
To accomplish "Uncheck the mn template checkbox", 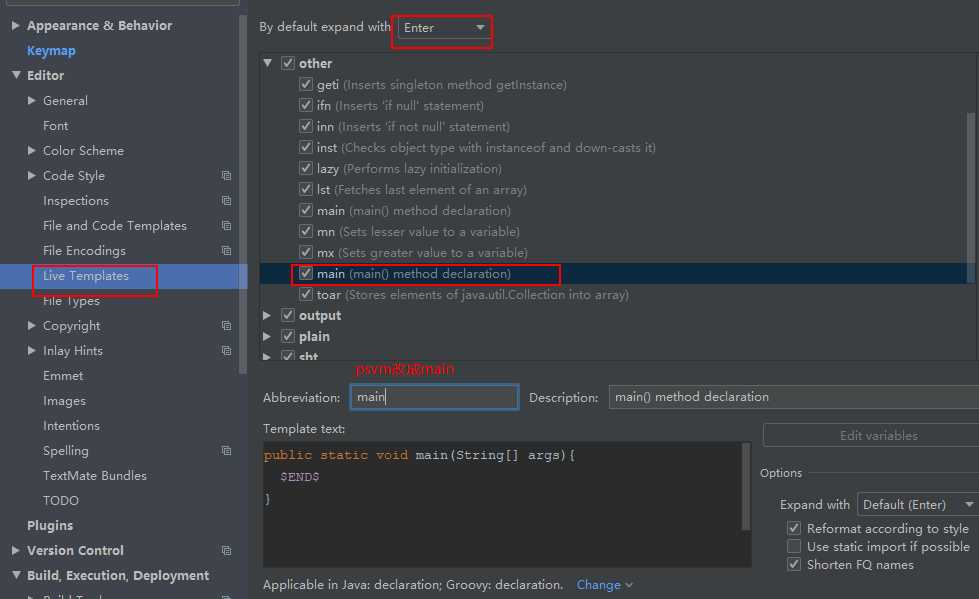I will [x=306, y=231].
